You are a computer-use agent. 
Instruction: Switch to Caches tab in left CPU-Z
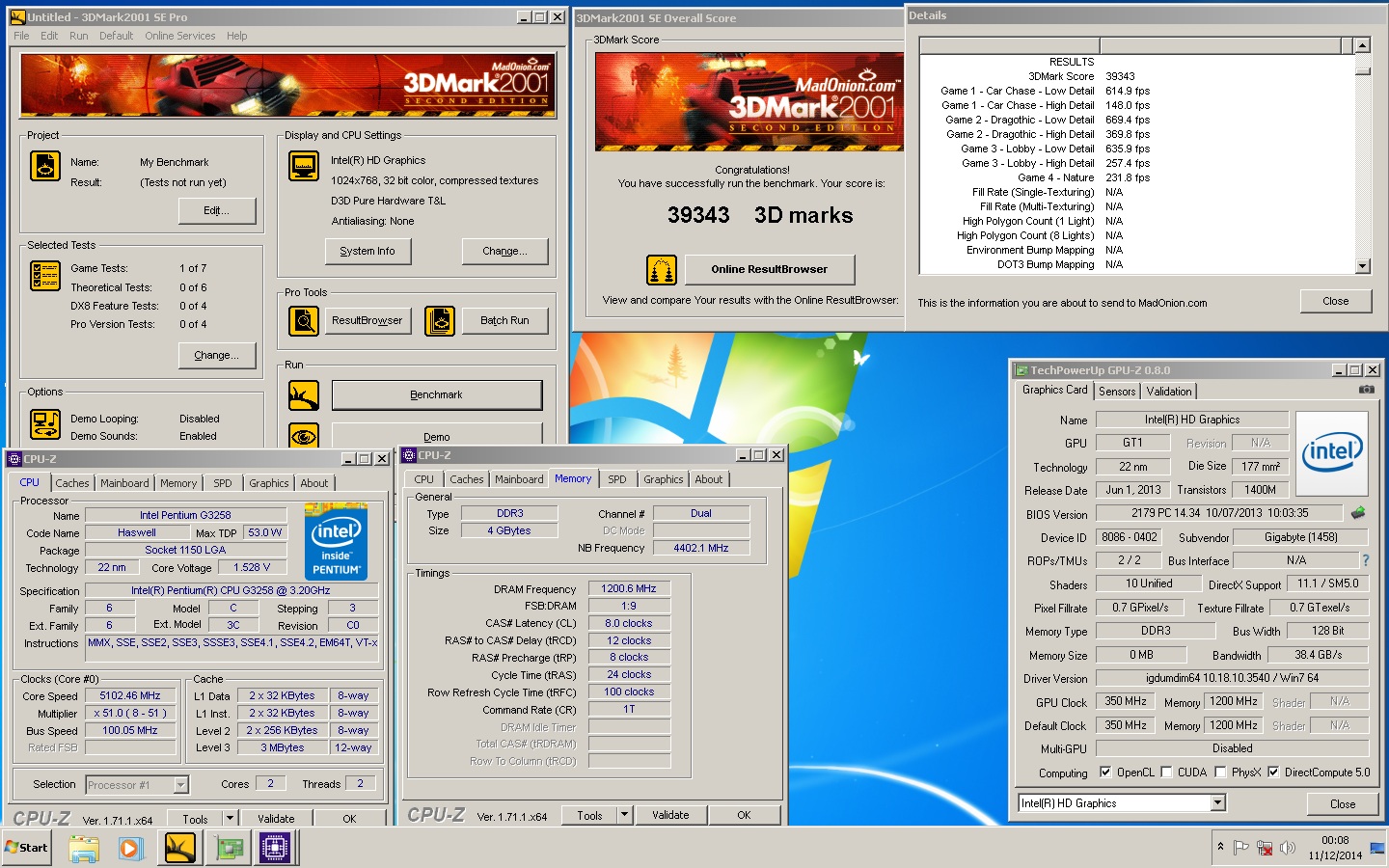point(72,483)
